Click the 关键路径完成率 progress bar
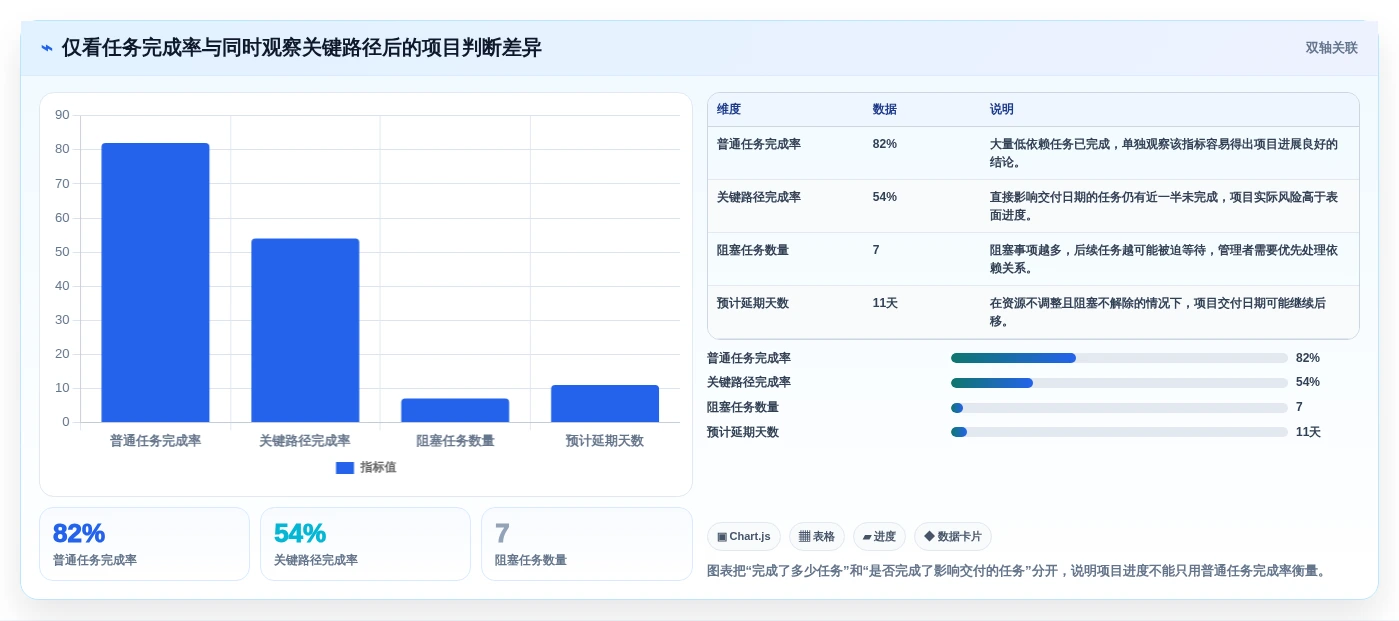This screenshot has width=1399, height=621. (x=1119, y=382)
